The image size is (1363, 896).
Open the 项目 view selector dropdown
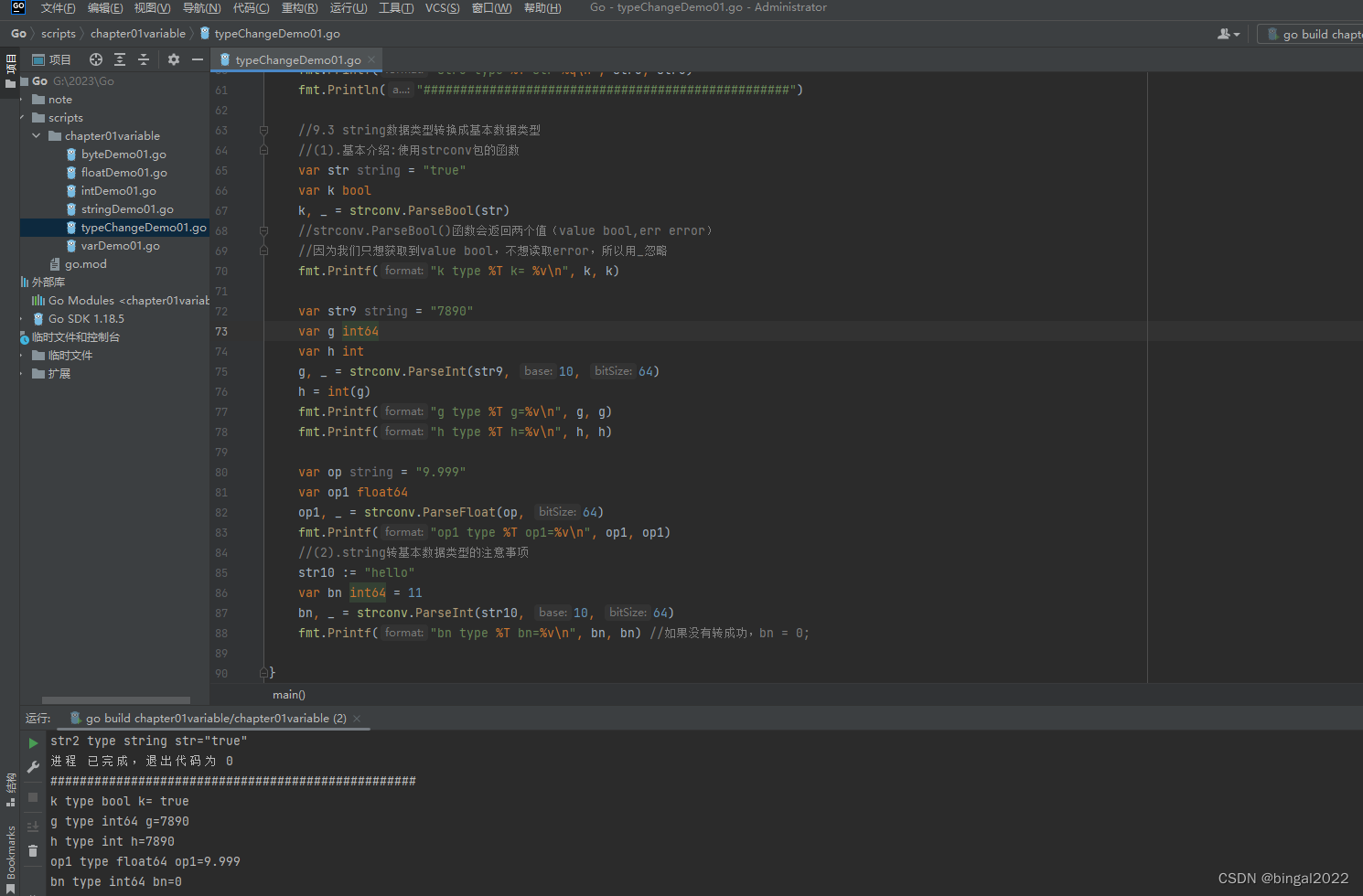click(x=51, y=59)
